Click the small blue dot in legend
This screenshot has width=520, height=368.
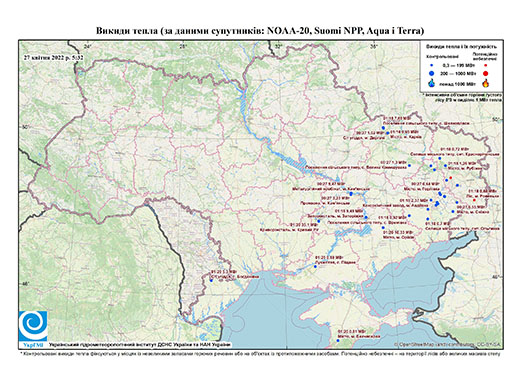(432, 65)
